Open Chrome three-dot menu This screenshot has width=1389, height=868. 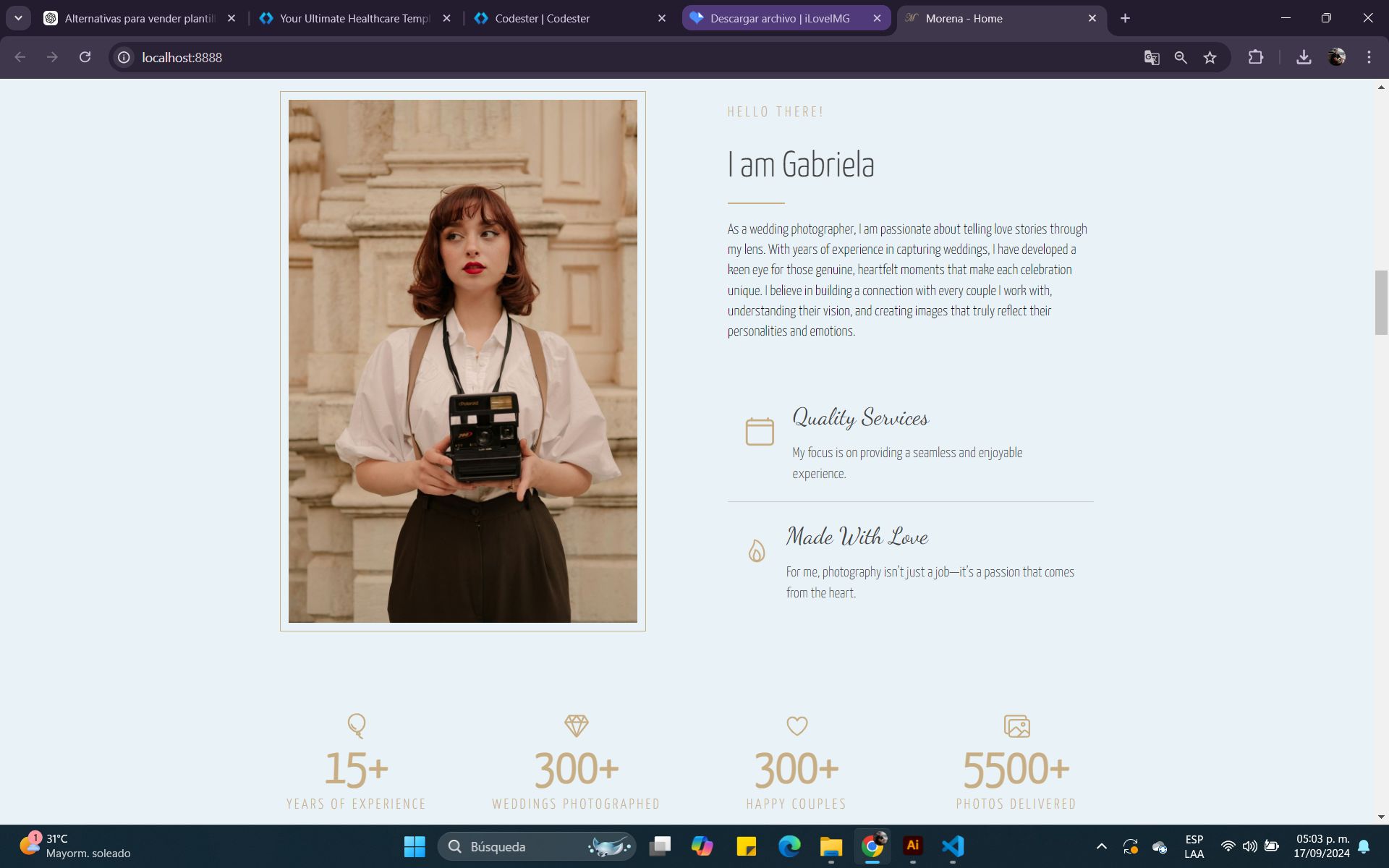[x=1369, y=57]
